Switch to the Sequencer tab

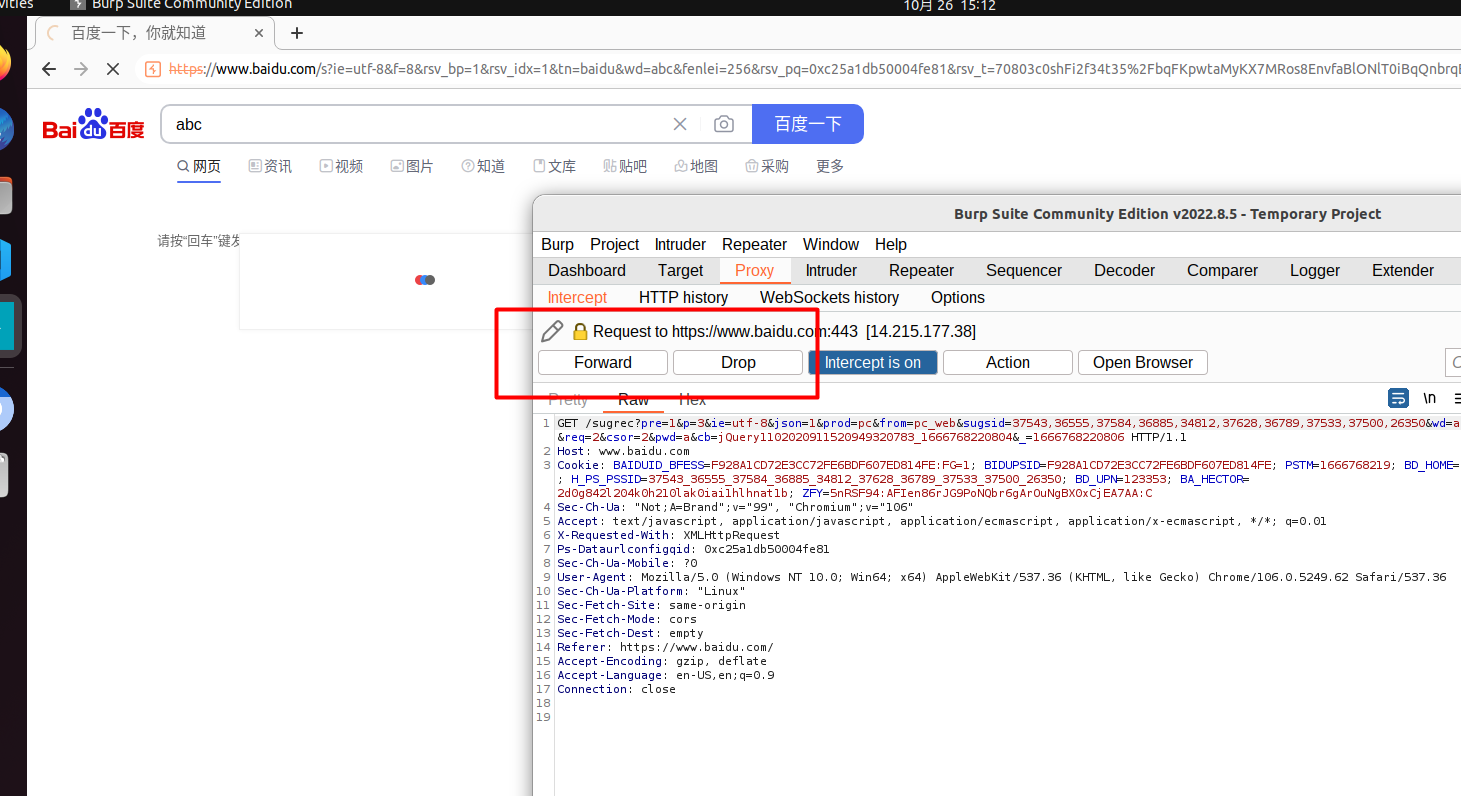pyautogui.click(x=1024, y=270)
